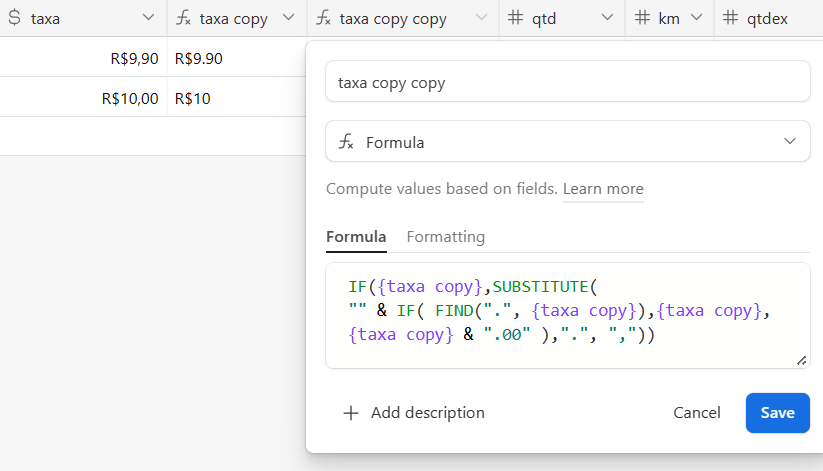Screen dimensions: 823x471
Task: Expand the Formula field type dropdown
Action: (x=789, y=141)
